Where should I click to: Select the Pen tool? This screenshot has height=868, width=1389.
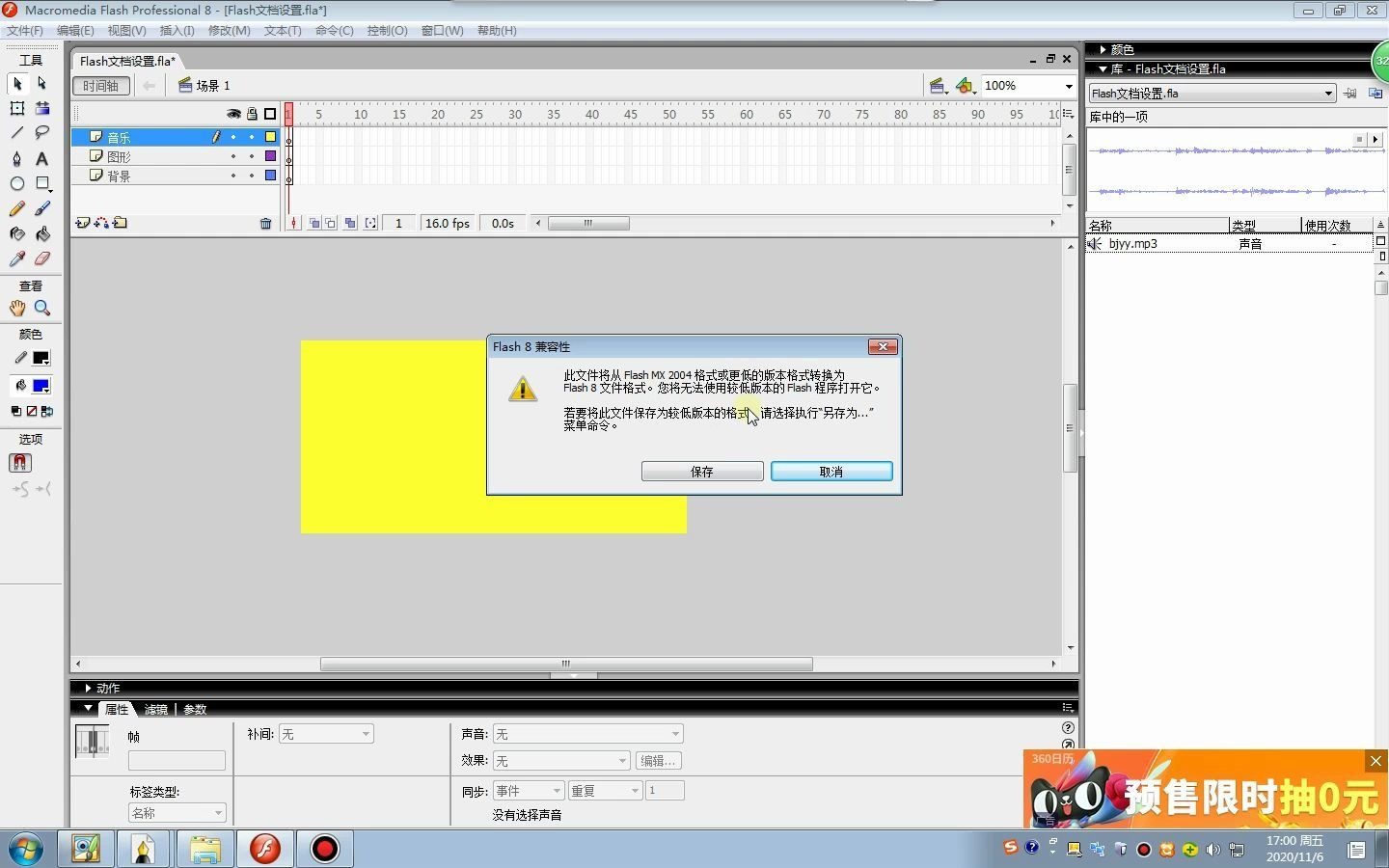click(17, 158)
